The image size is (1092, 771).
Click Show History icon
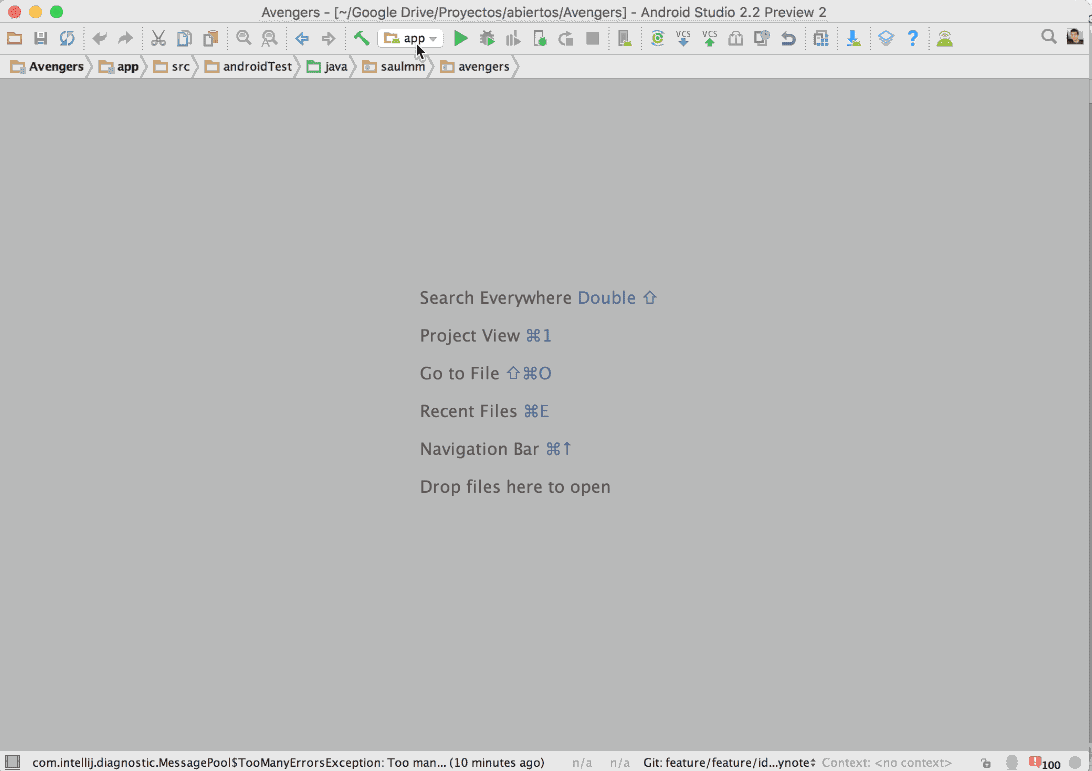[x=735, y=38]
